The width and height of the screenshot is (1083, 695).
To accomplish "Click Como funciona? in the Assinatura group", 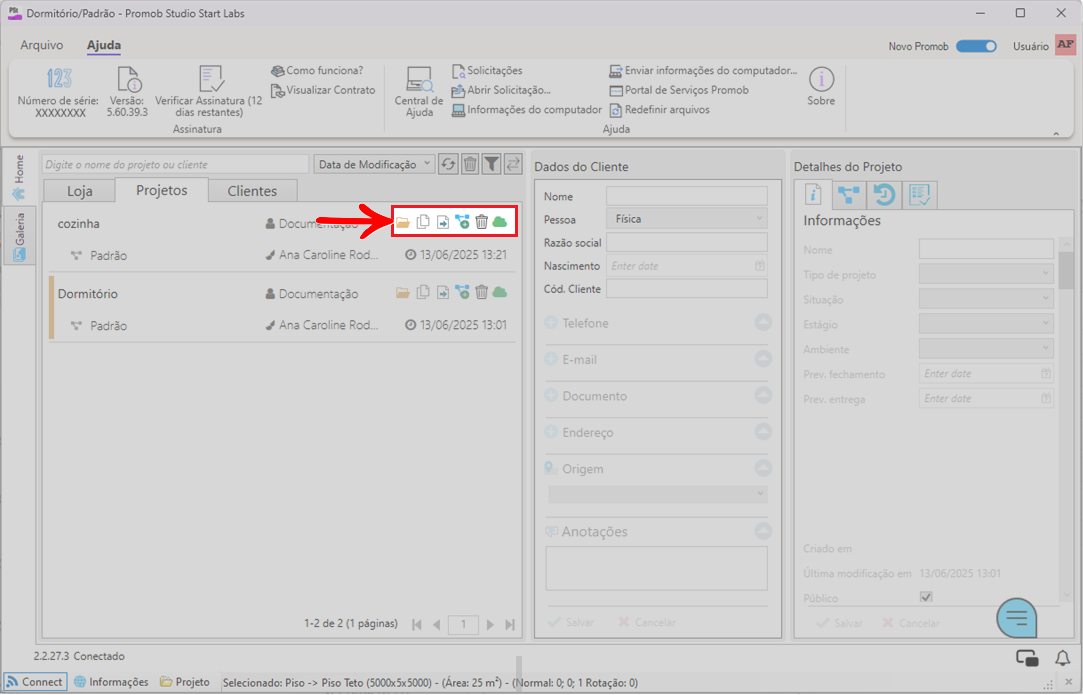I will click(317, 70).
